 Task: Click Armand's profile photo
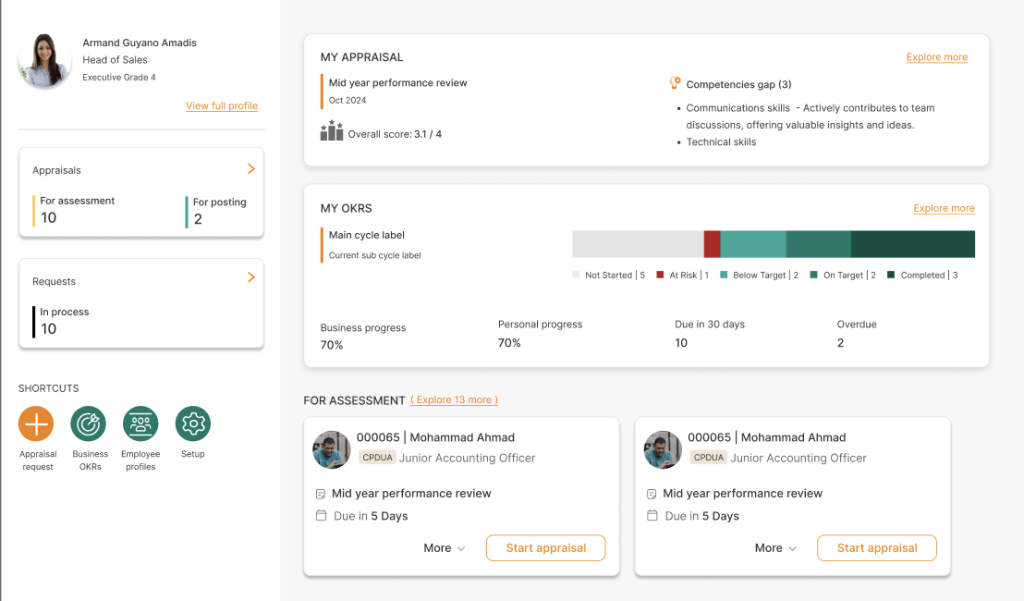45,61
